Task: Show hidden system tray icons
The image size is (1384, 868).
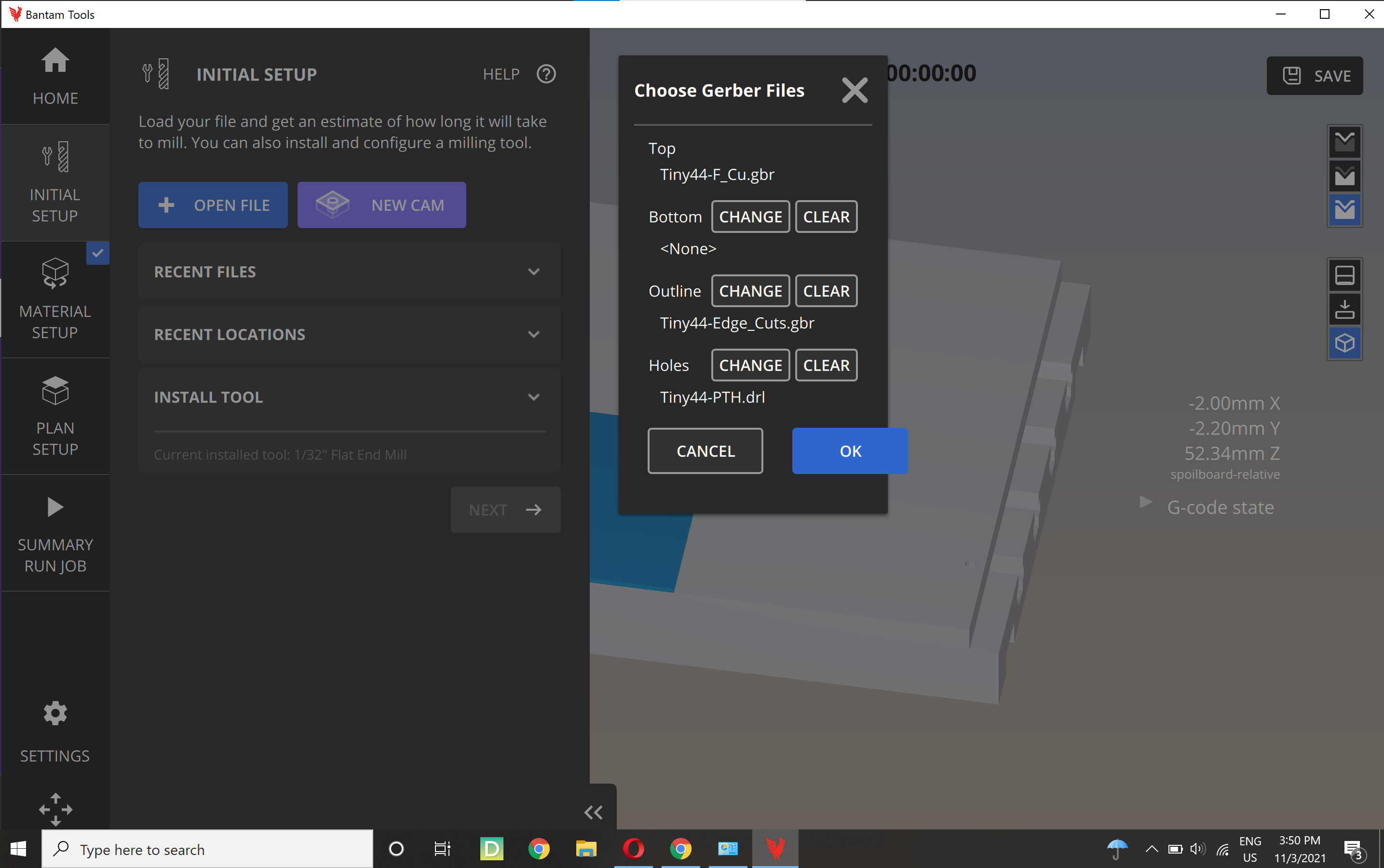Action: pyautogui.click(x=1152, y=849)
